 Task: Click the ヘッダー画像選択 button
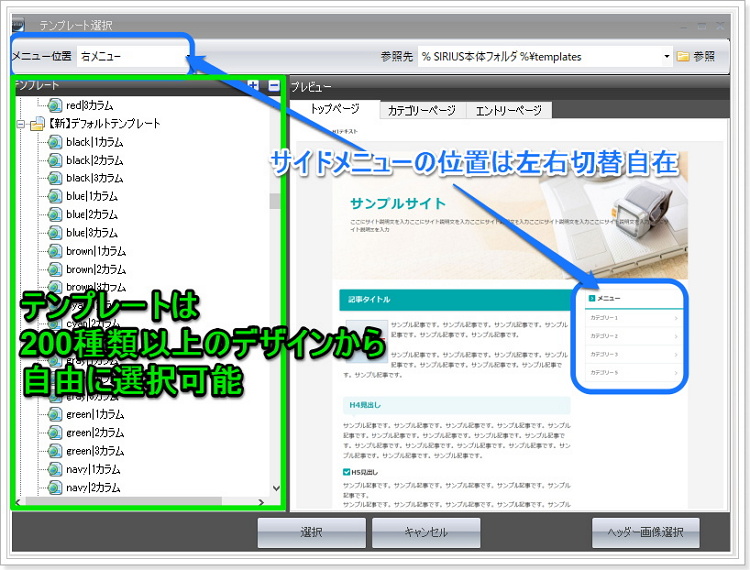click(x=645, y=532)
